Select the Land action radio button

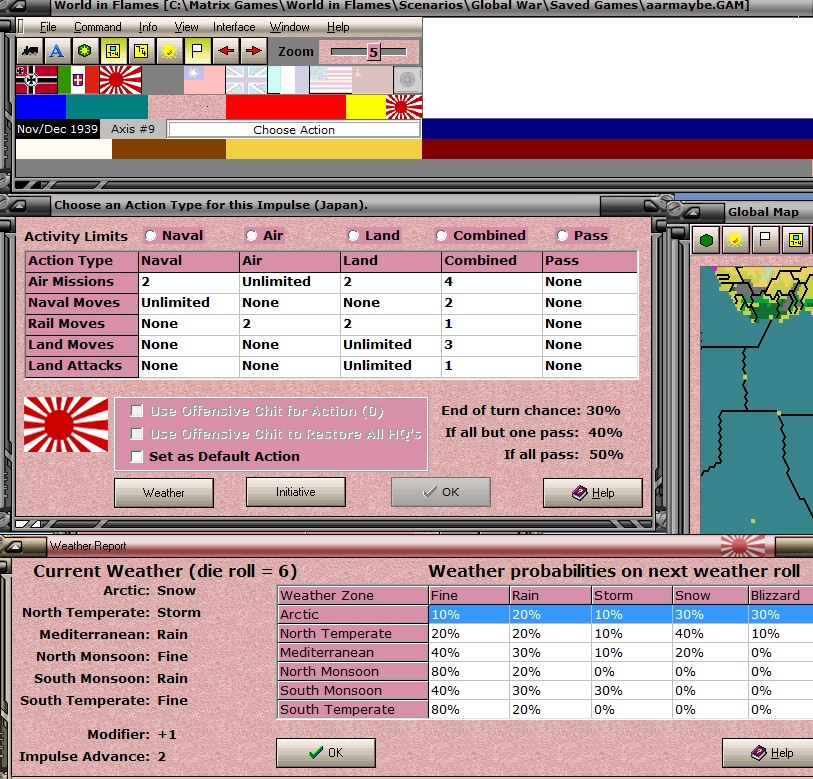click(353, 236)
